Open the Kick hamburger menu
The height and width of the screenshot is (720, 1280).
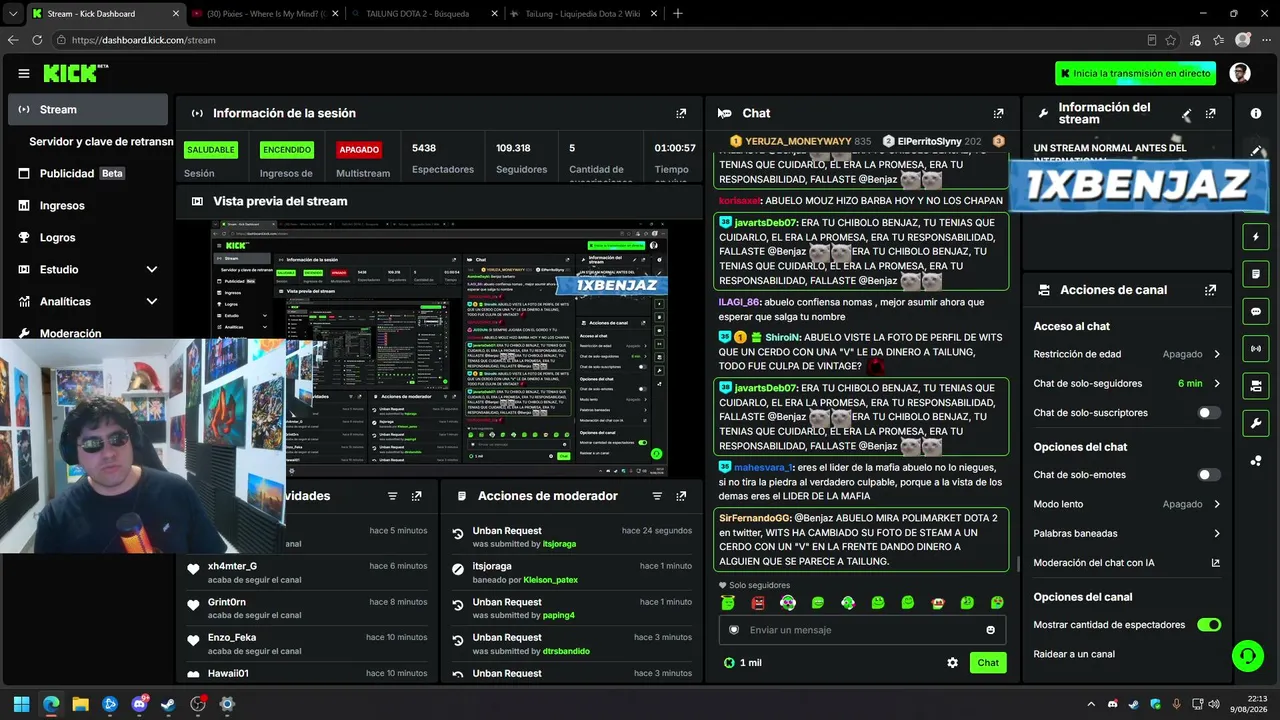(x=24, y=73)
